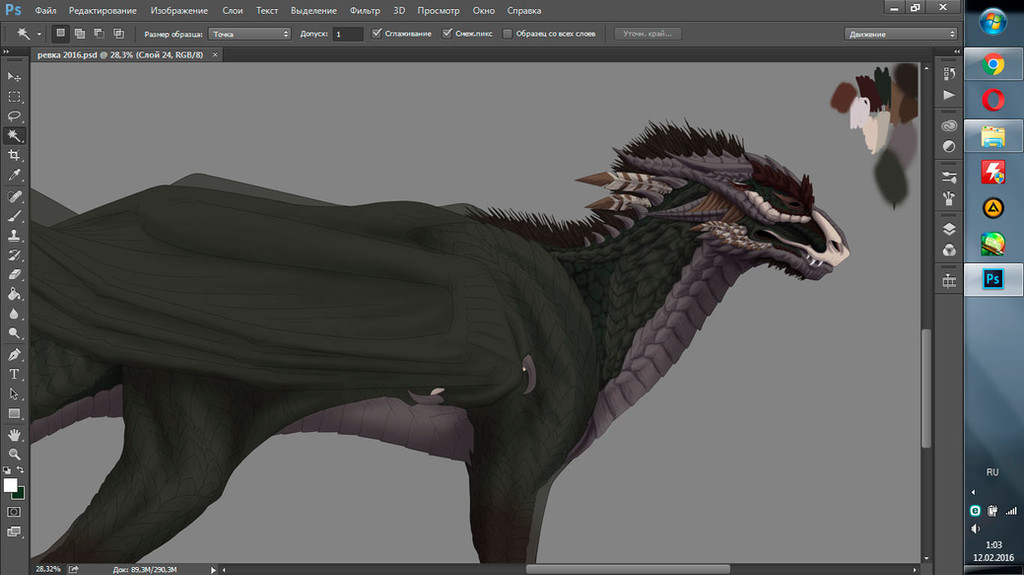Viewport: 1024px width, 575px height.
Task: Open the Движение workspace dropdown
Action: tap(901, 34)
